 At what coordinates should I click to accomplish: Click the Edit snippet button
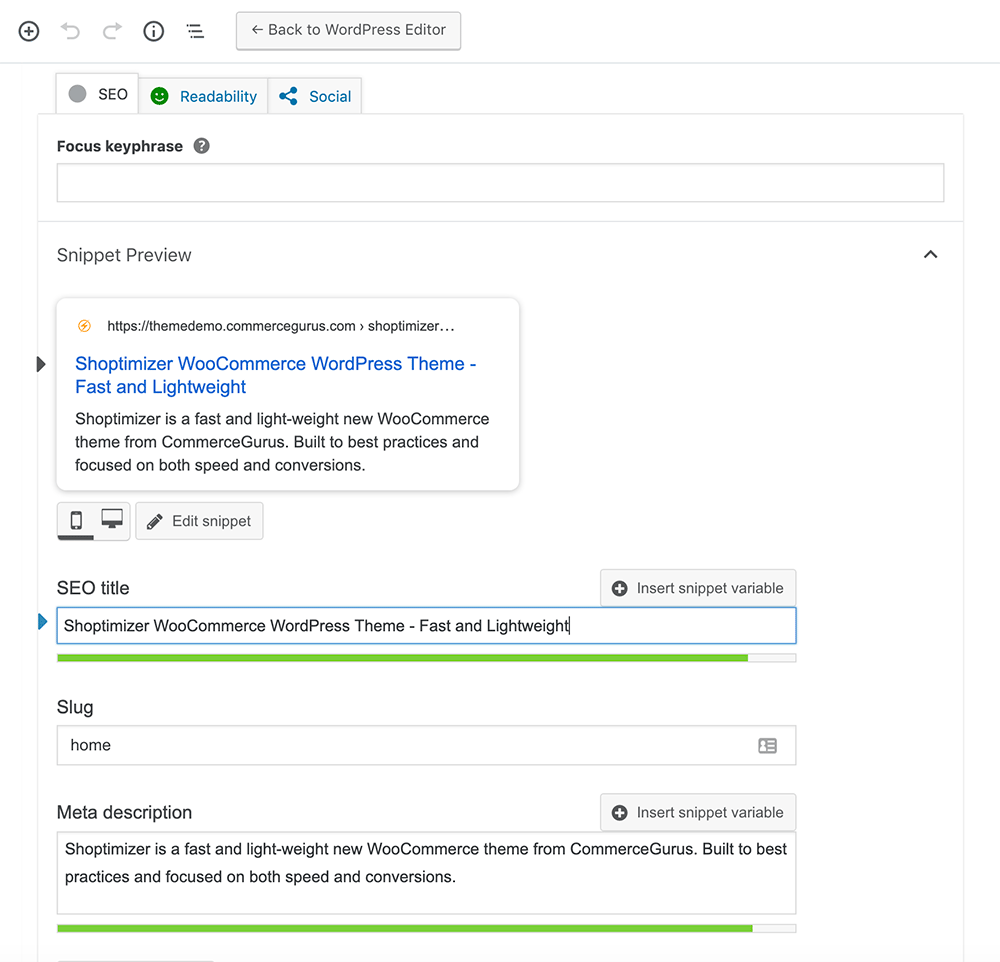199,521
